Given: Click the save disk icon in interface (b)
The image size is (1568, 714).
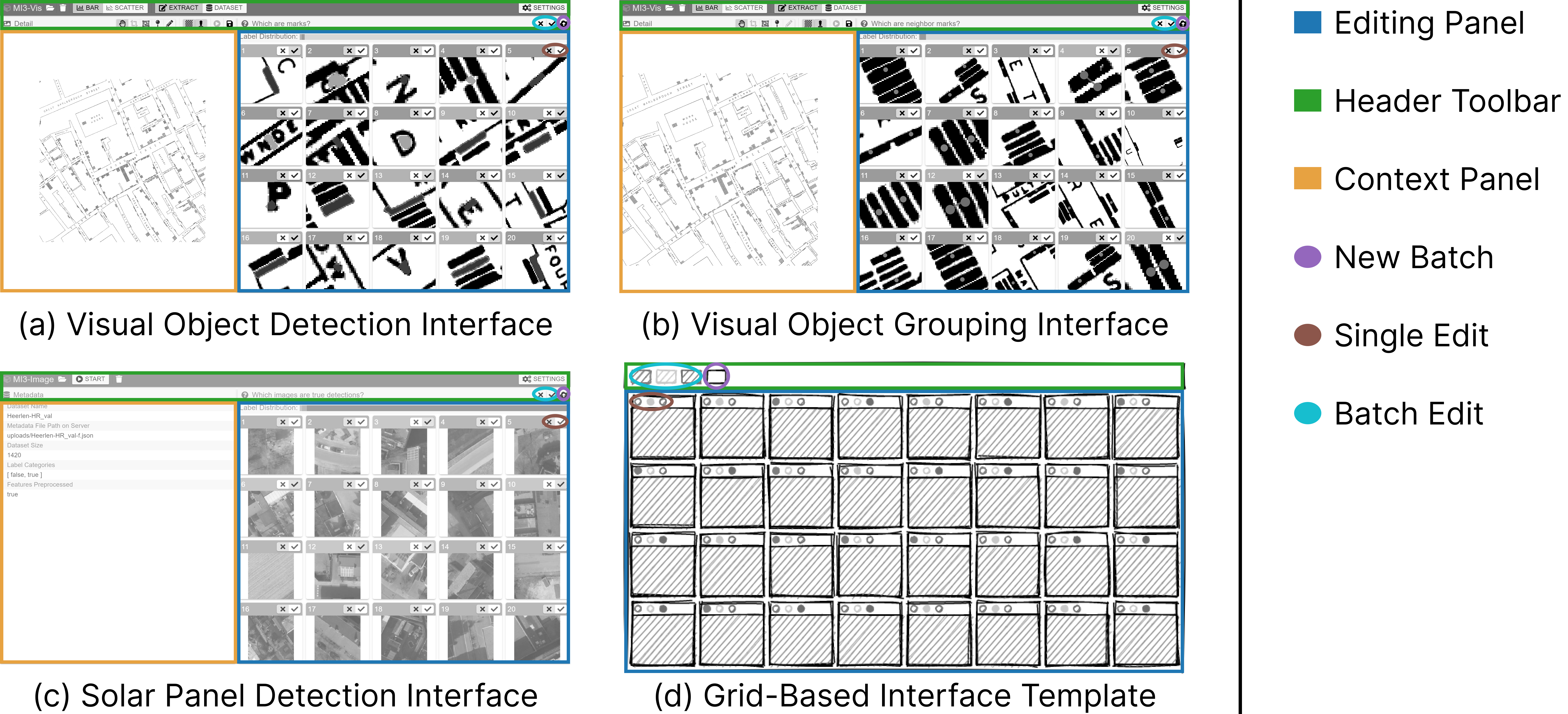Looking at the screenshot, I should [849, 24].
